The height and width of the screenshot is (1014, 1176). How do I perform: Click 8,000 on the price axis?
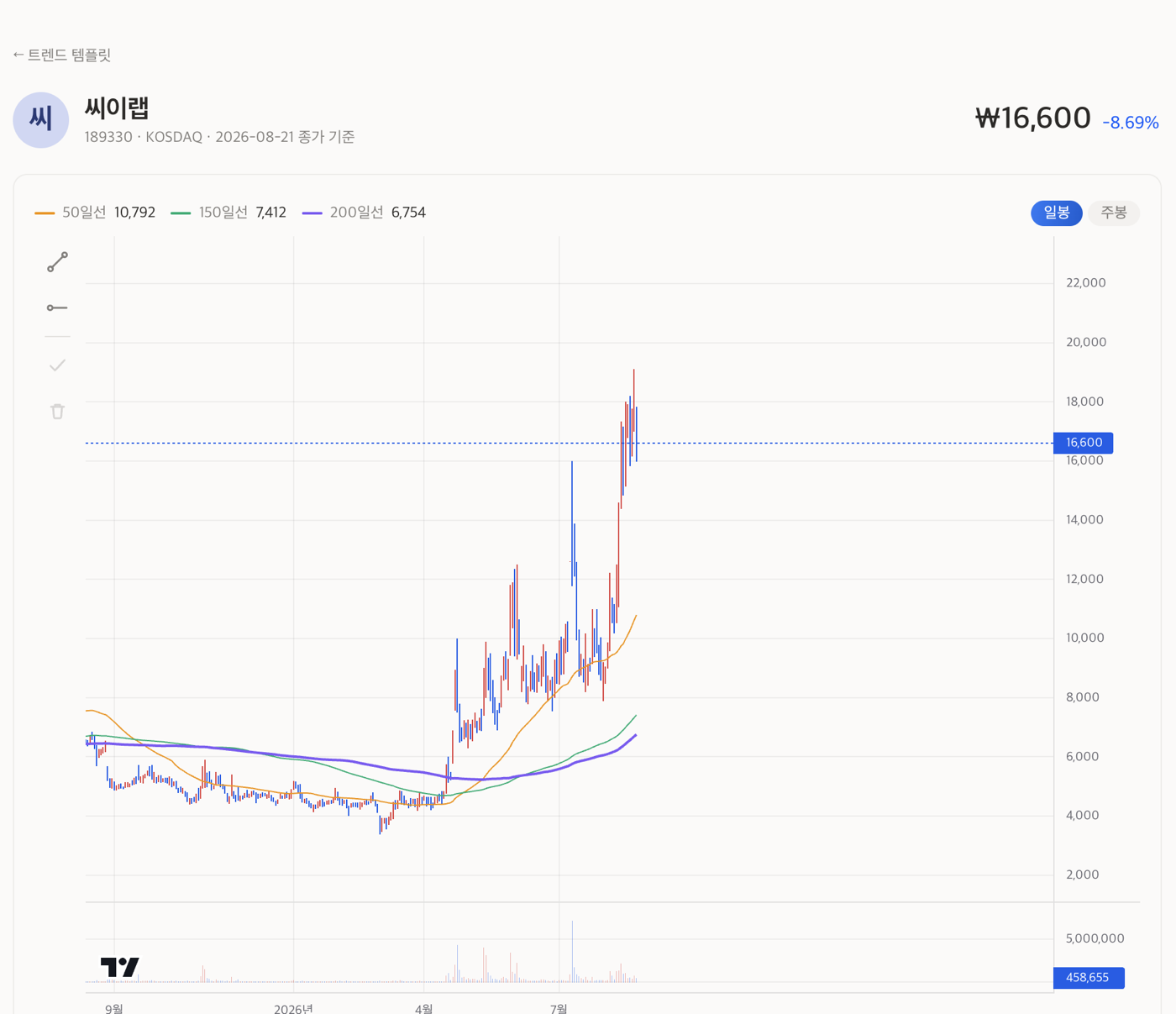click(x=1082, y=697)
